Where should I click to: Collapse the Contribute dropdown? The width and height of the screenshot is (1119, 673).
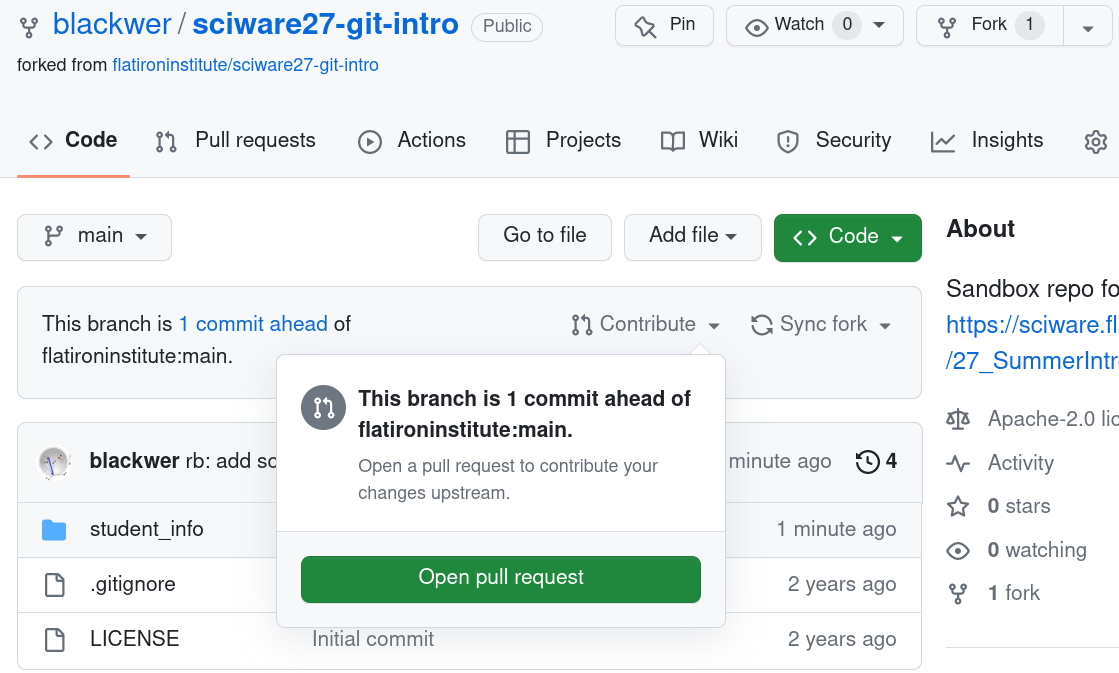coord(645,325)
